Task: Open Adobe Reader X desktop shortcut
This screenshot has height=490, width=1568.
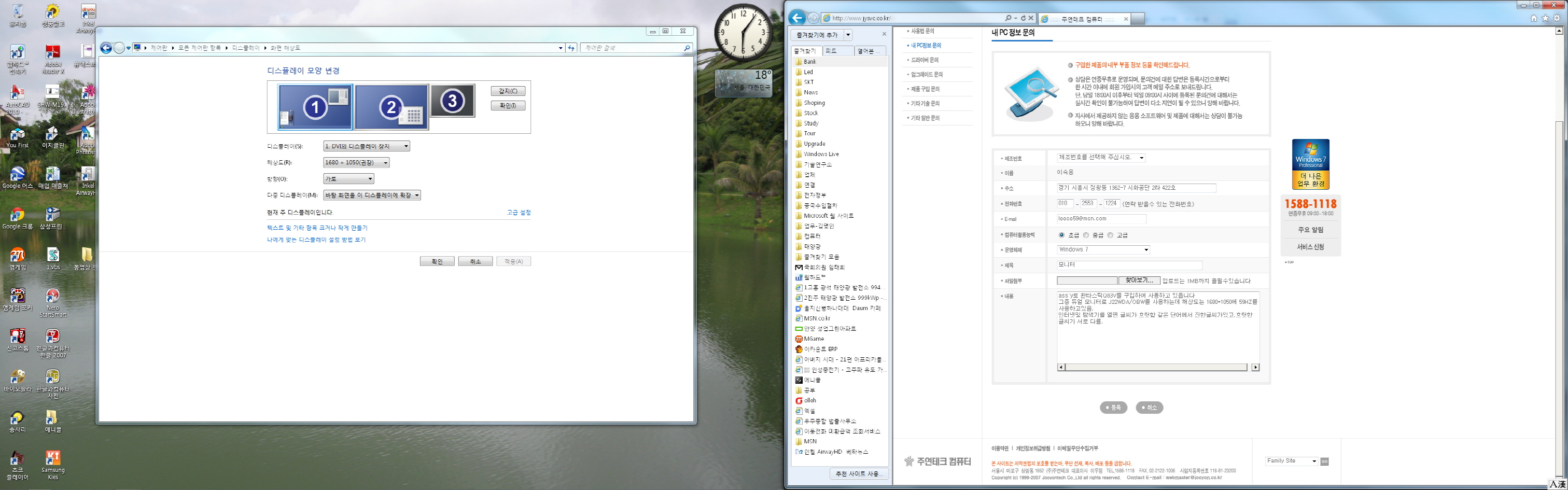Action: pos(53,59)
